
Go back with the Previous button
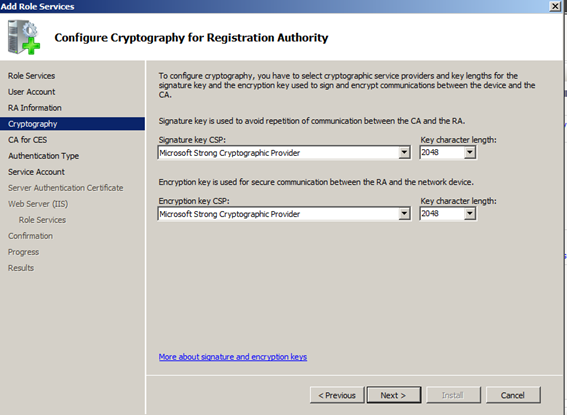click(337, 395)
